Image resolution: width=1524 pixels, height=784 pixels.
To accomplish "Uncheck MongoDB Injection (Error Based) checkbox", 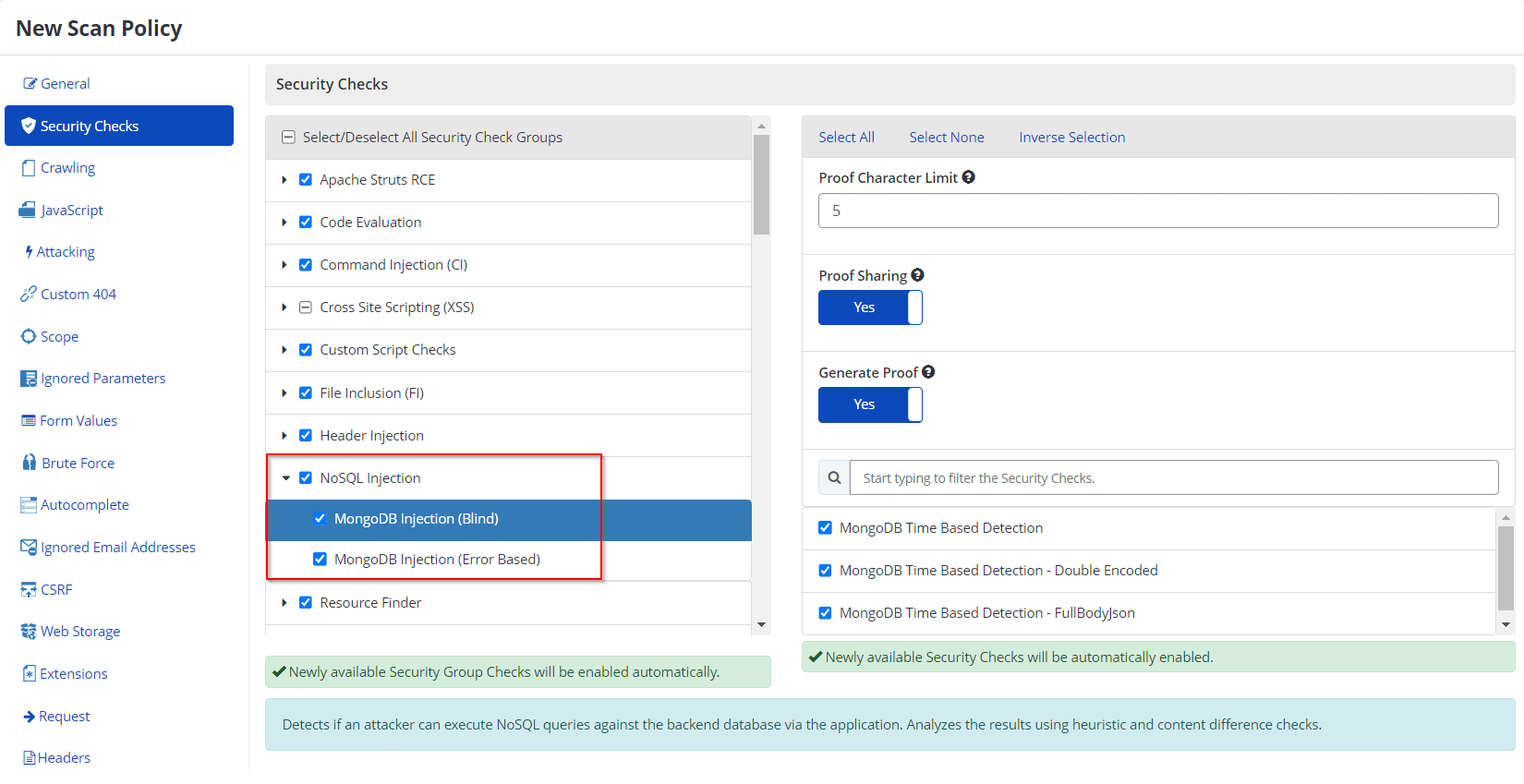I will click(320, 560).
